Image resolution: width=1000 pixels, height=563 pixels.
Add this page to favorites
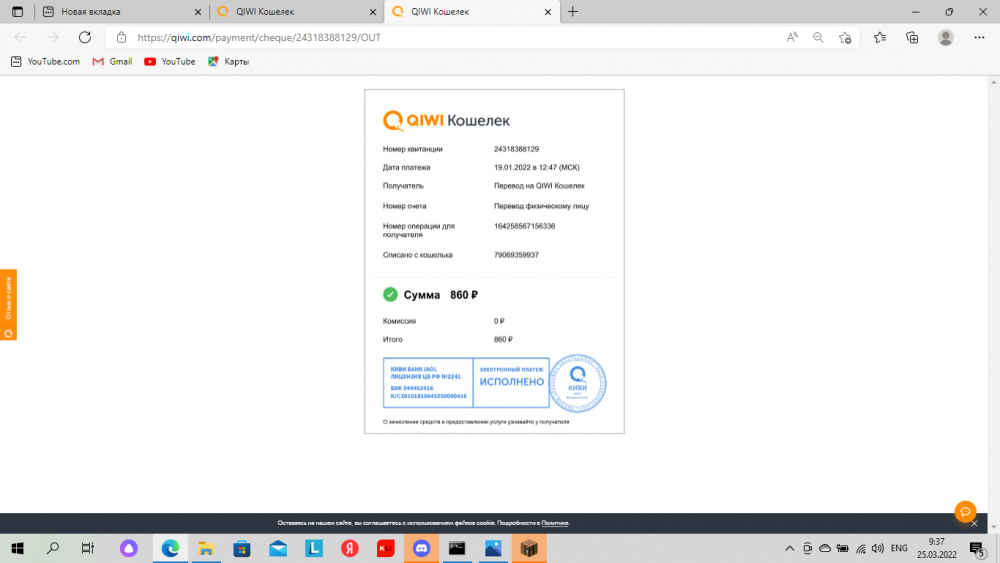pyautogui.click(x=846, y=38)
